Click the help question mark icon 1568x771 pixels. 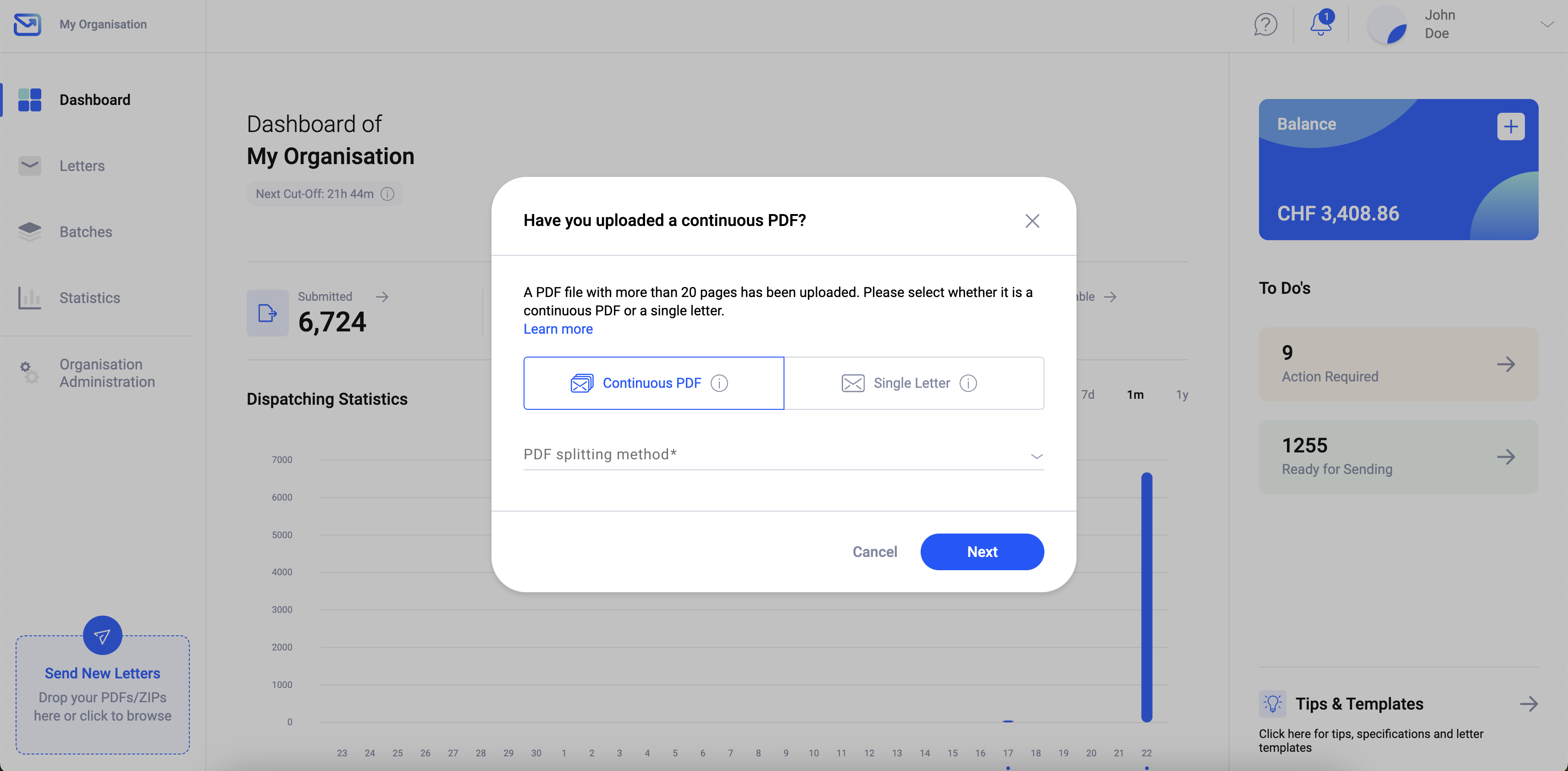(x=1265, y=25)
